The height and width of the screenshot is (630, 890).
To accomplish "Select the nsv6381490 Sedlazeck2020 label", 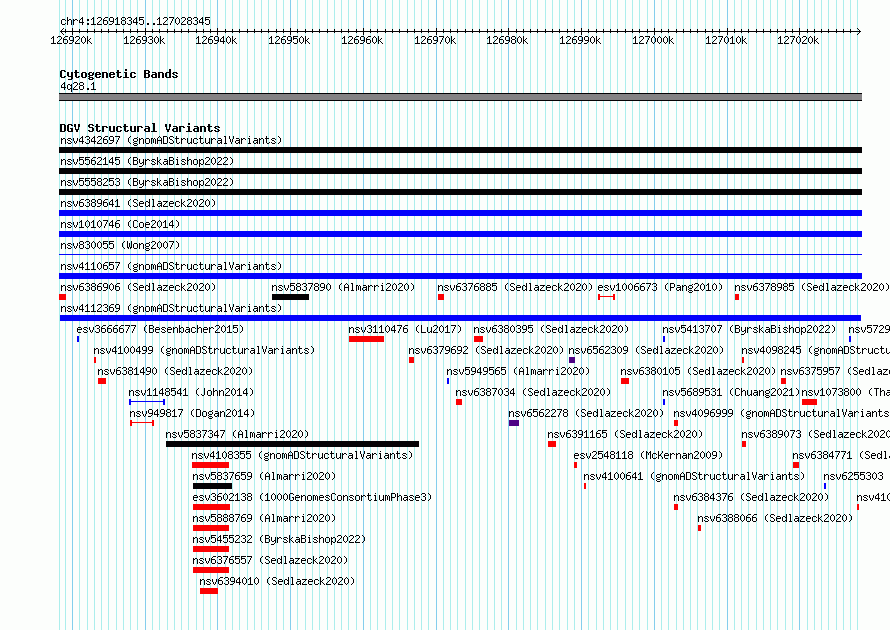I will pyautogui.click(x=175, y=371).
